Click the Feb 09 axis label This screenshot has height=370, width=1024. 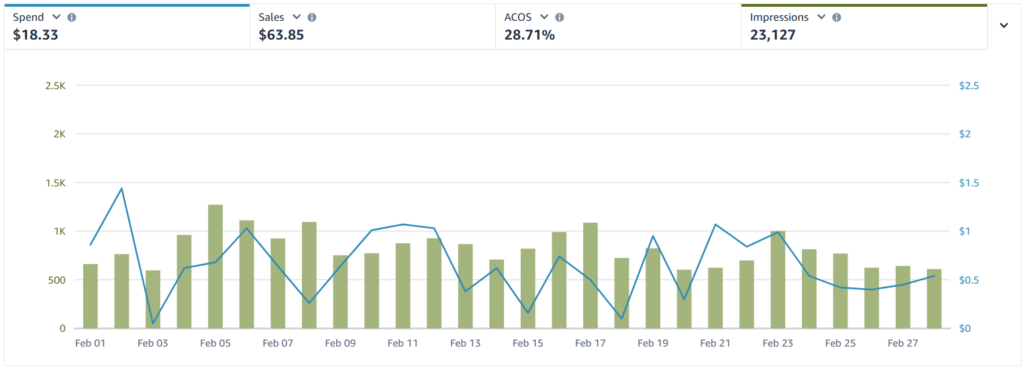(340, 343)
